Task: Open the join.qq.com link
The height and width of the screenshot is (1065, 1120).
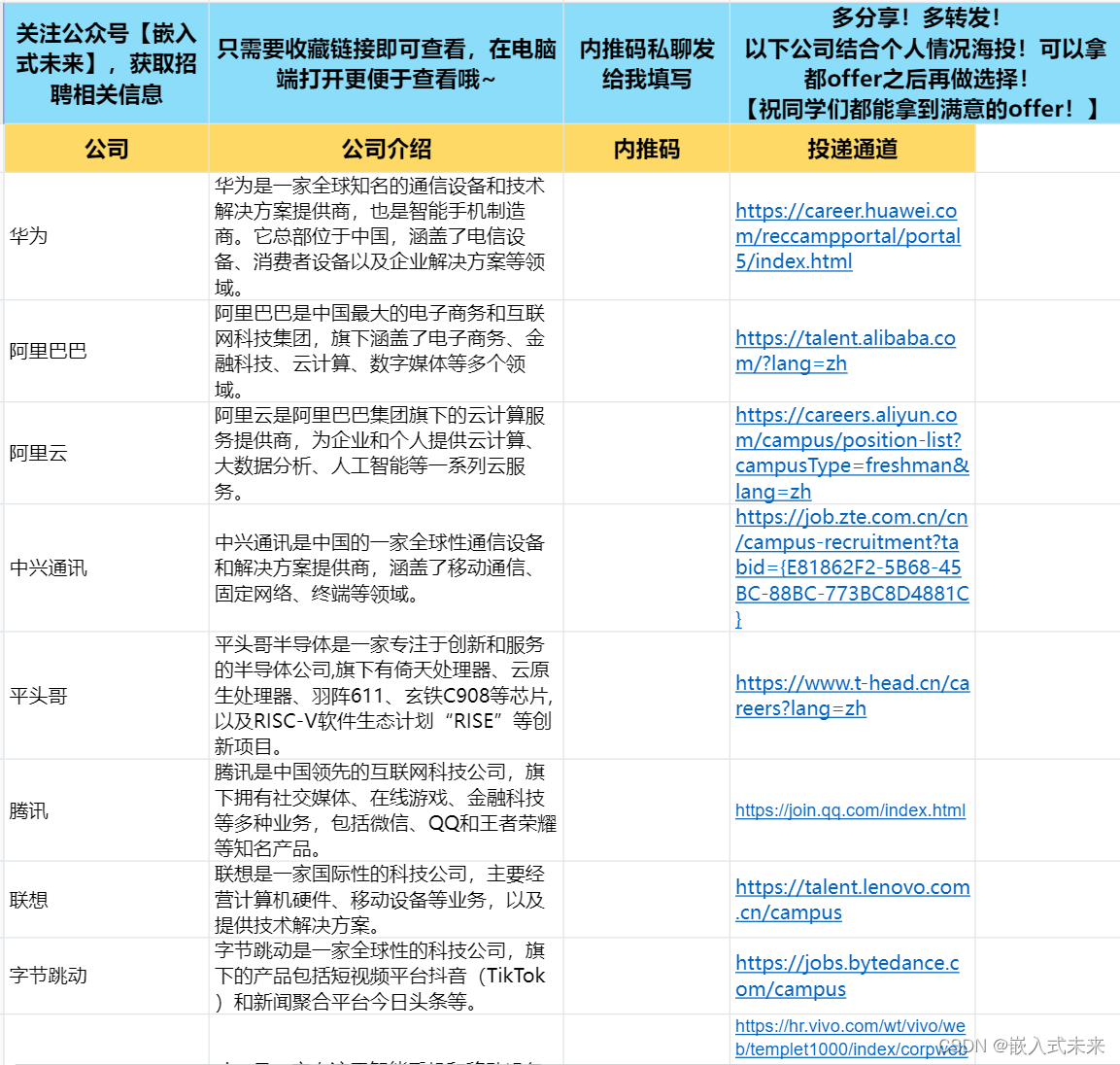Action: click(x=850, y=809)
